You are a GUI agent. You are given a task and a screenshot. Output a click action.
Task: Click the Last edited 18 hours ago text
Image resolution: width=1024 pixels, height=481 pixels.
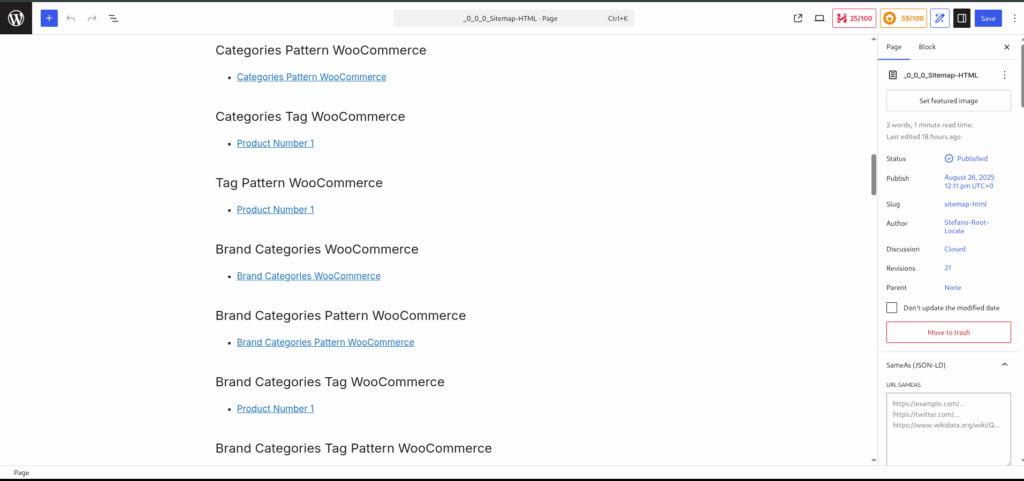pyautogui.click(x=924, y=136)
